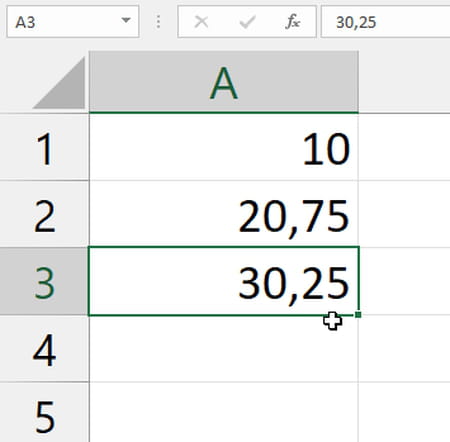Select row 2 header

point(44,214)
